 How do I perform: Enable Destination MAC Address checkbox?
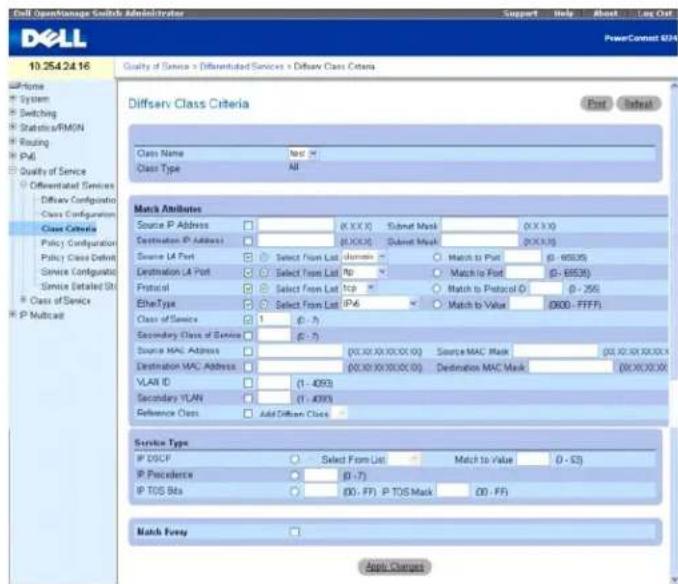point(248,367)
